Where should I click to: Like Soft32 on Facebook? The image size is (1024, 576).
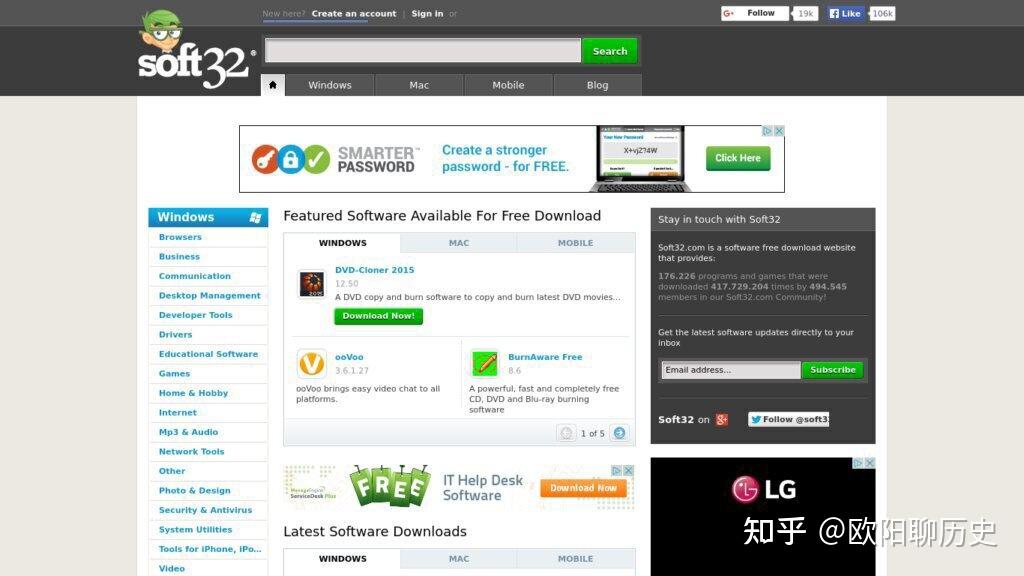(843, 13)
